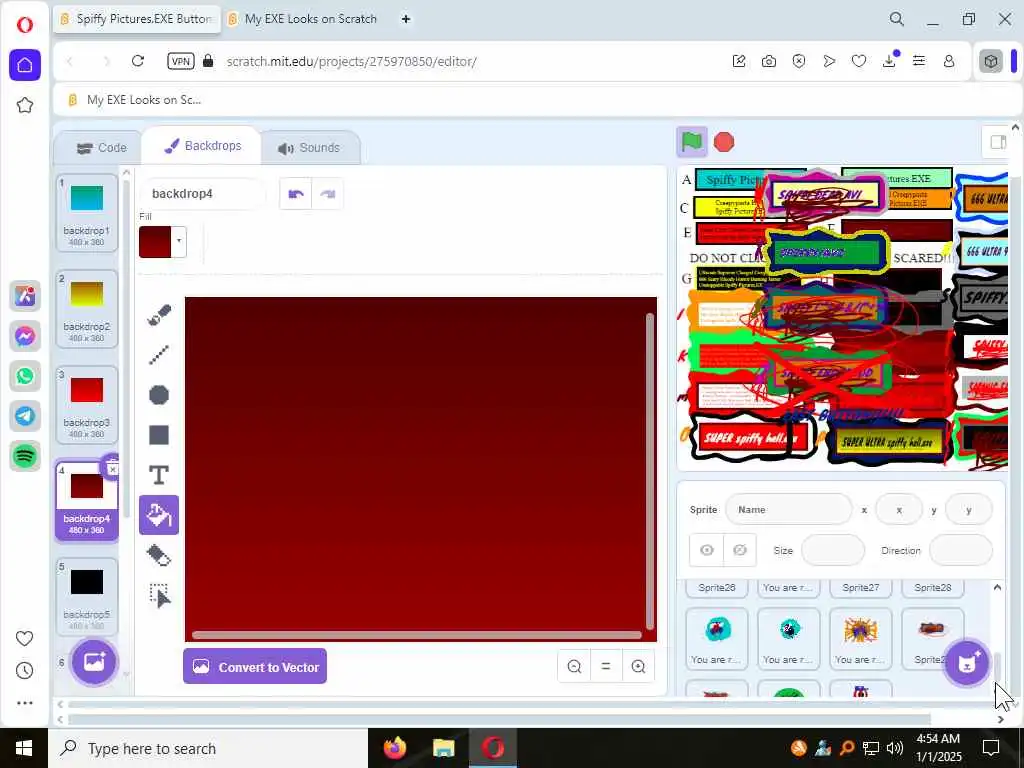Click the sprite Direction input field
The image size is (1024, 768).
[961, 551]
